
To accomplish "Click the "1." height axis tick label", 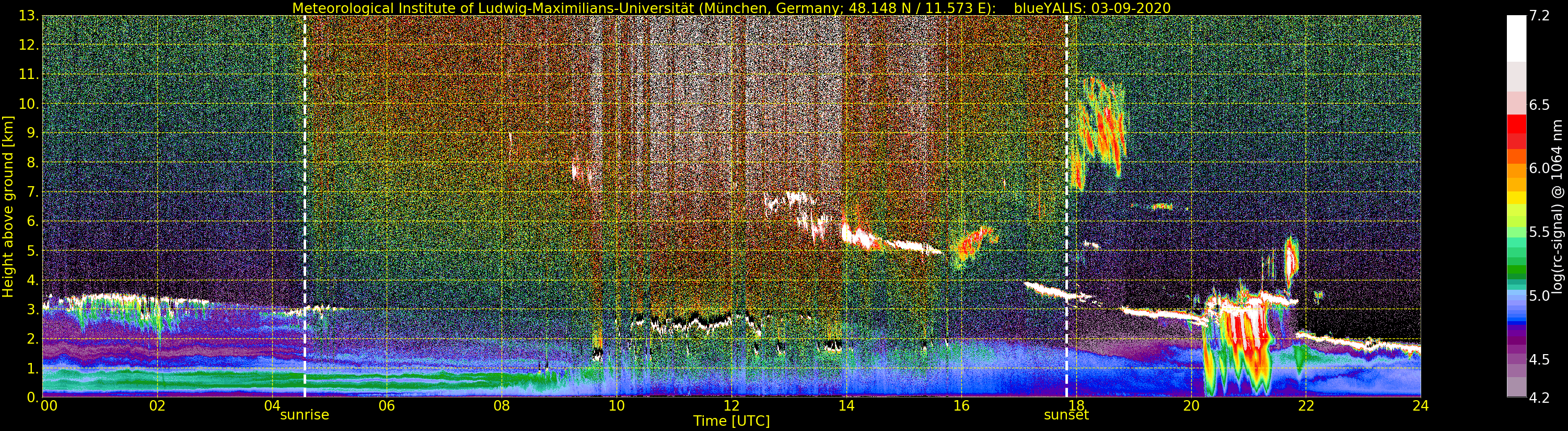I will point(33,368).
